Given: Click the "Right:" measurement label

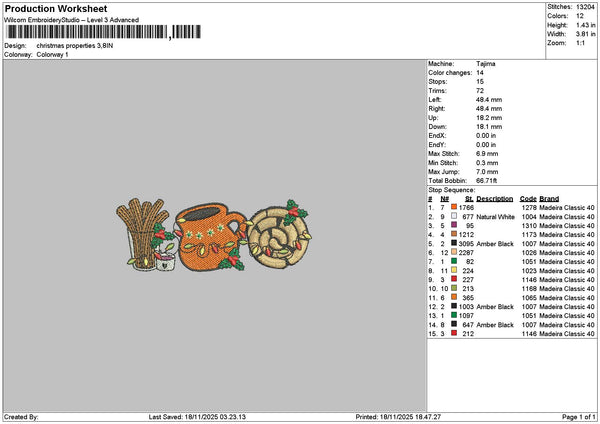Looking at the screenshot, I should point(437,109).
